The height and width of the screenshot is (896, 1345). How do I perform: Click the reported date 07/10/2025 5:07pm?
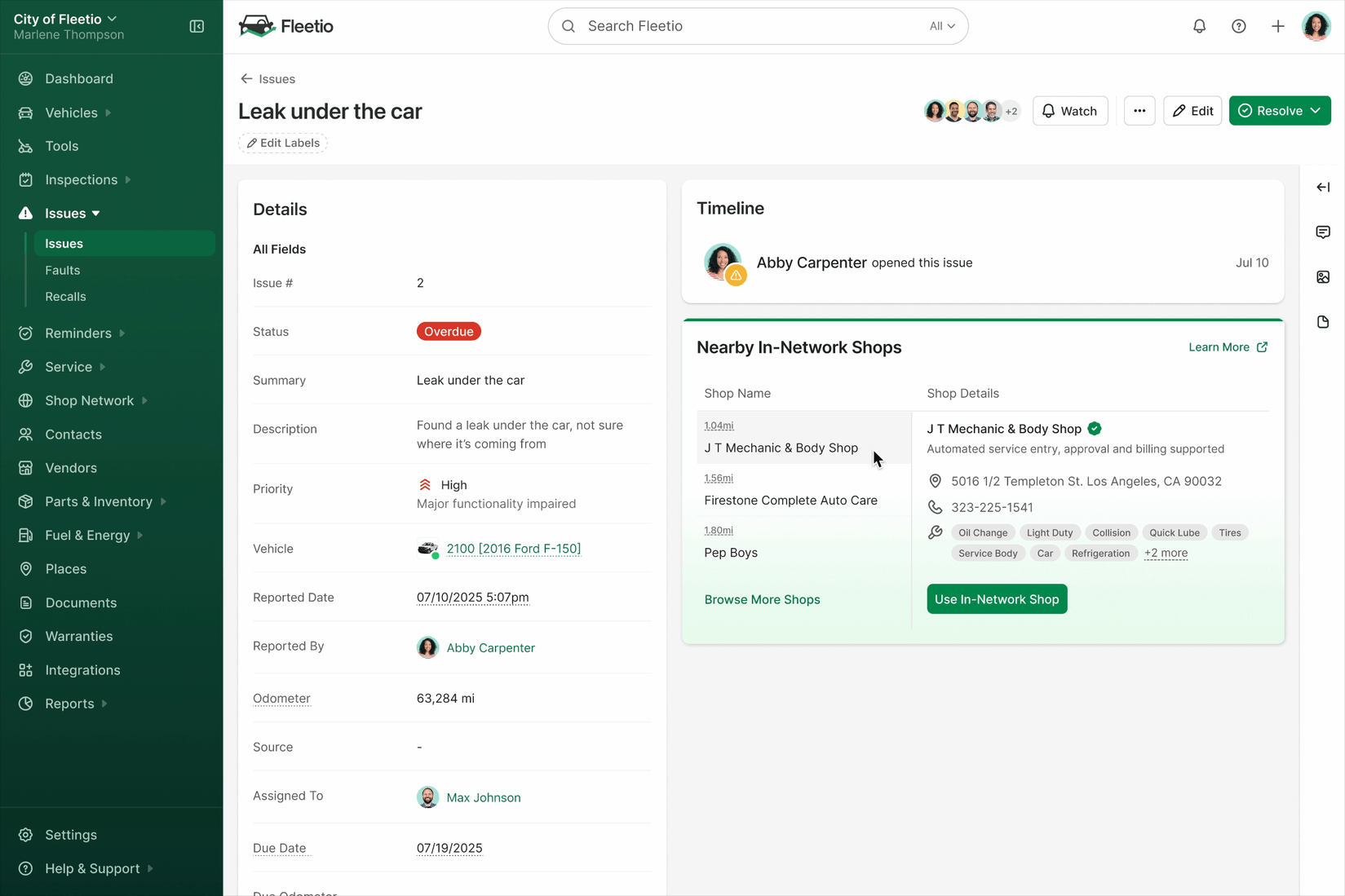(x=472, y=598)
